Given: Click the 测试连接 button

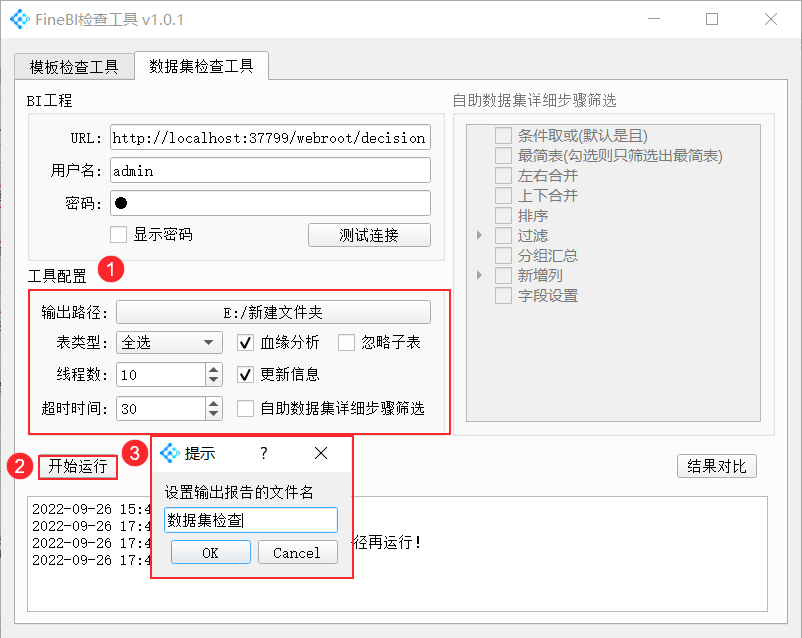Looking at the screenshot, I should [x=369, y=235].
